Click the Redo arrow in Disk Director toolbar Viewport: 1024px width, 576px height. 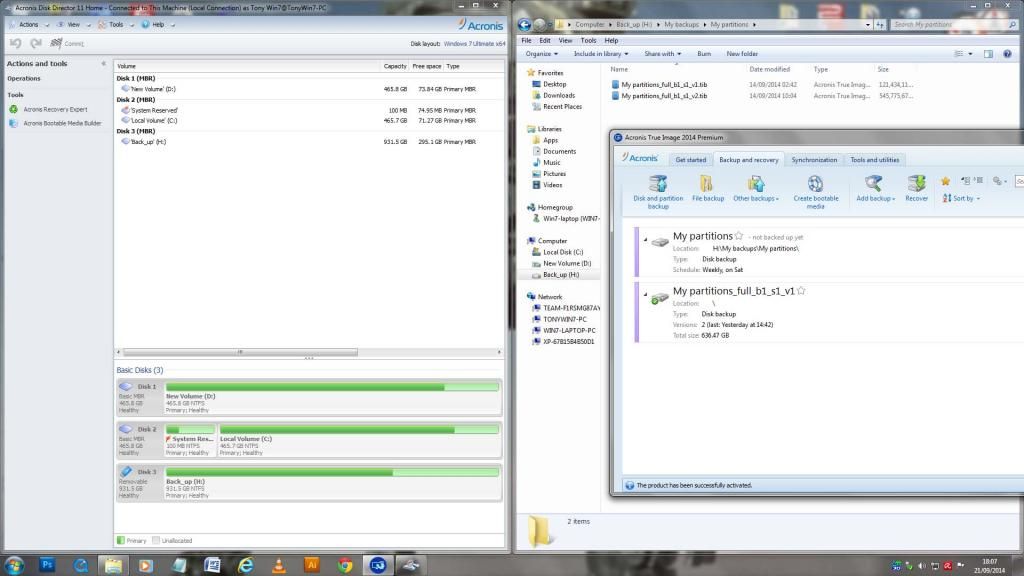pos(36,43)
